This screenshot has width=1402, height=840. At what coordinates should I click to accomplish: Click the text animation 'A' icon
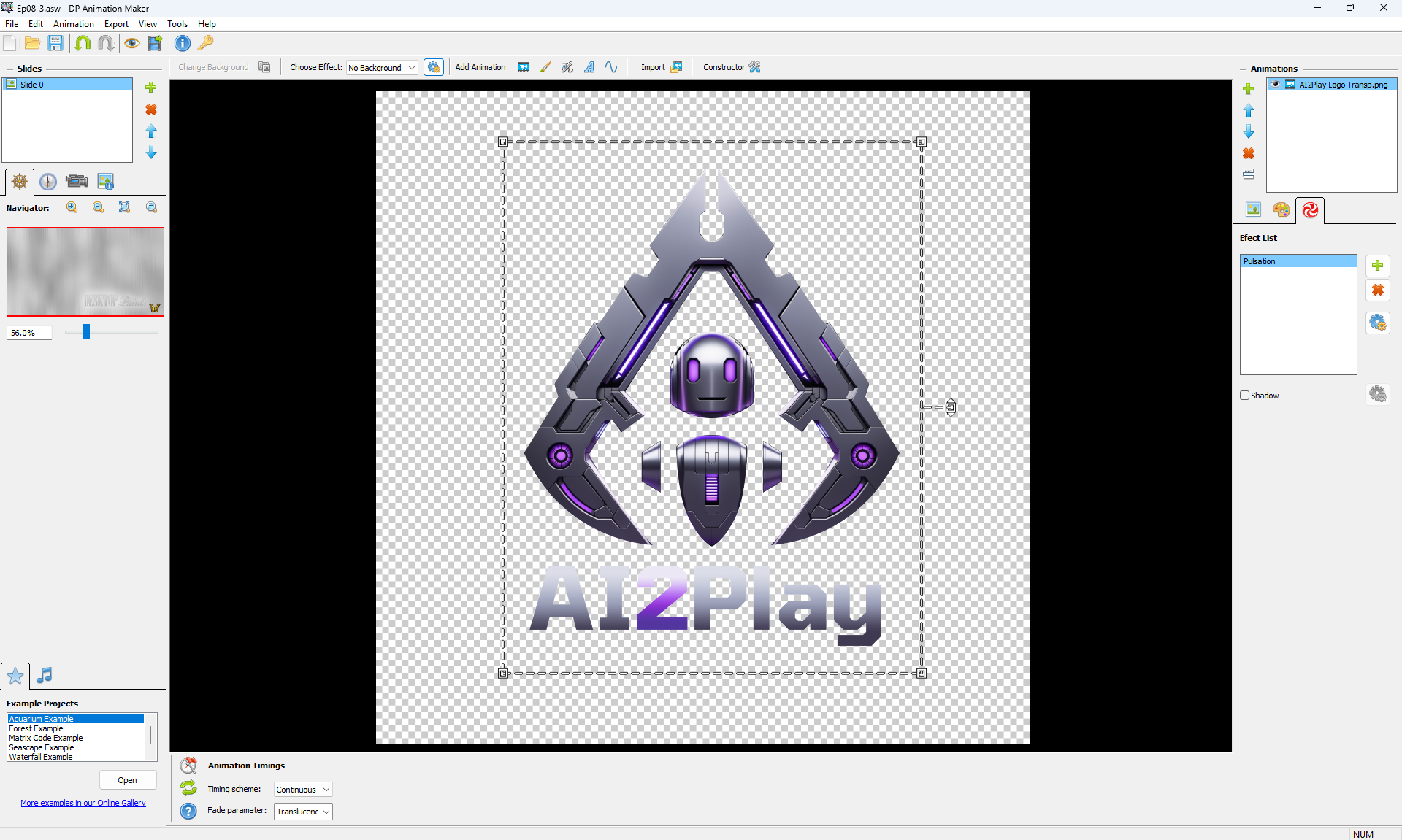tap(589, 67)
